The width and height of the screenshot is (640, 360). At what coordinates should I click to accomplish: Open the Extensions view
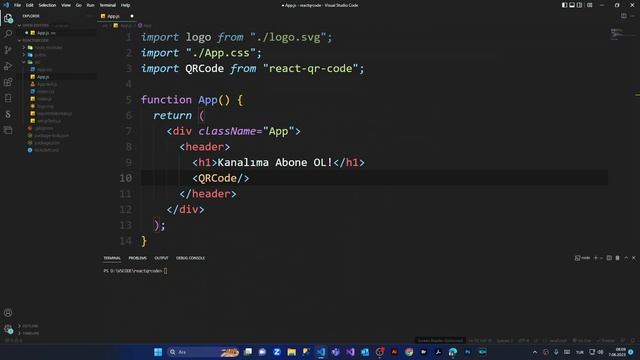pyautogui.click(x=8, y=82)
